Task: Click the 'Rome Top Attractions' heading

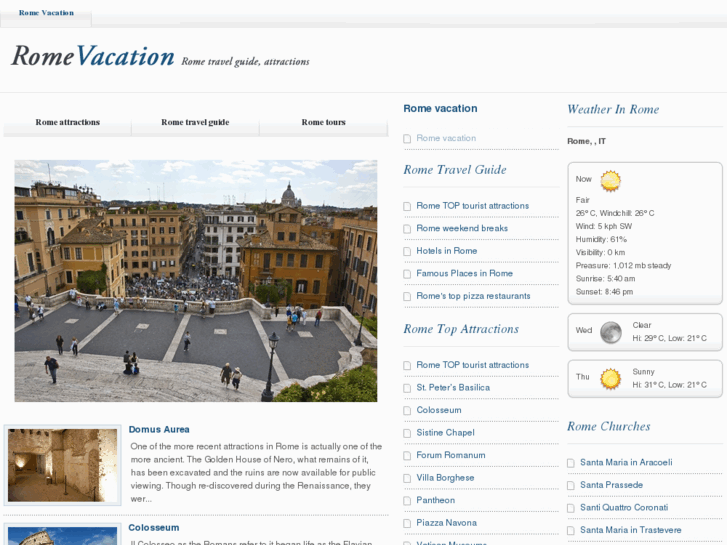Action: 461,329
